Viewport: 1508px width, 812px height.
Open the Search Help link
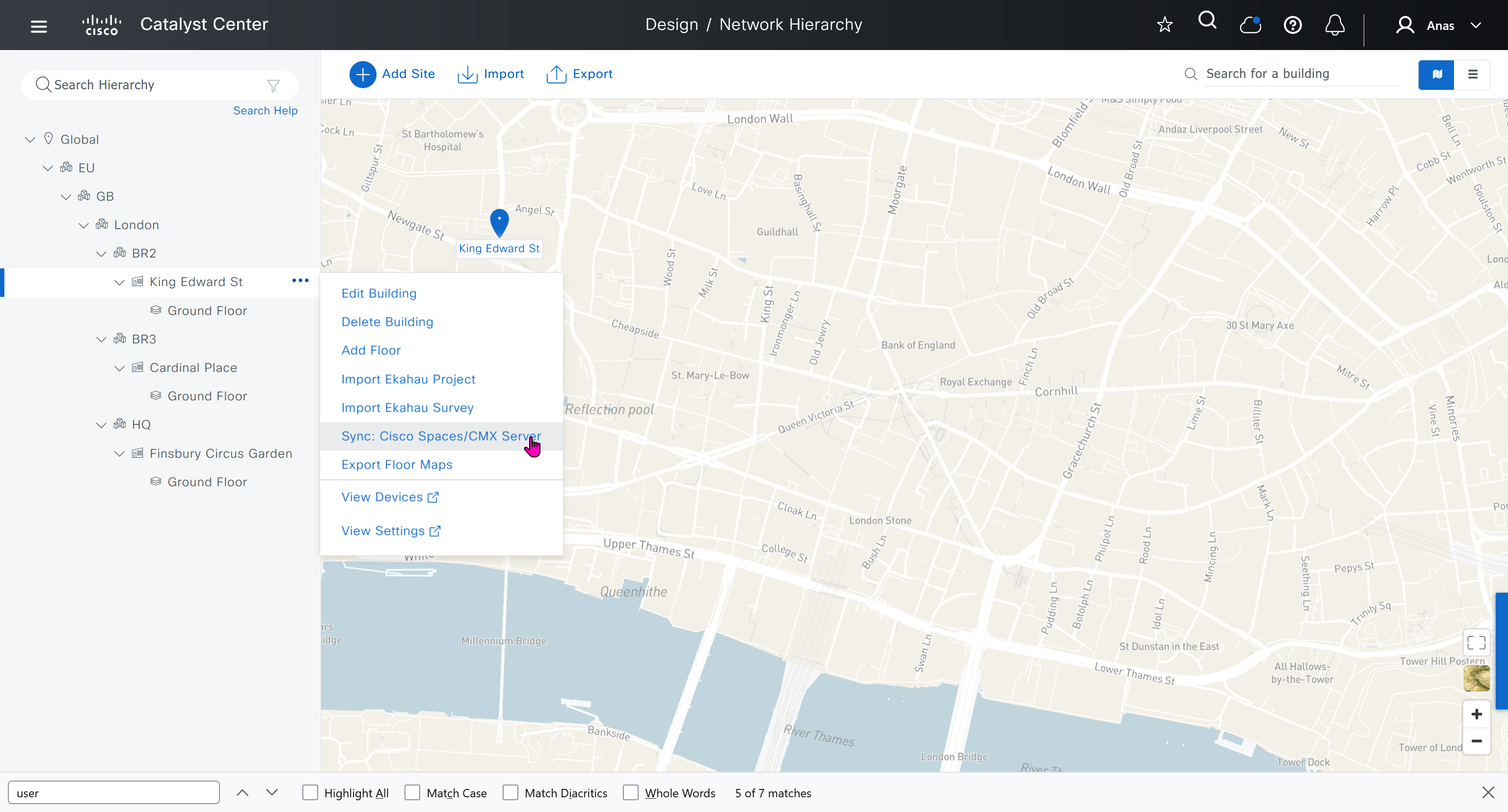[x=265, y=110]
